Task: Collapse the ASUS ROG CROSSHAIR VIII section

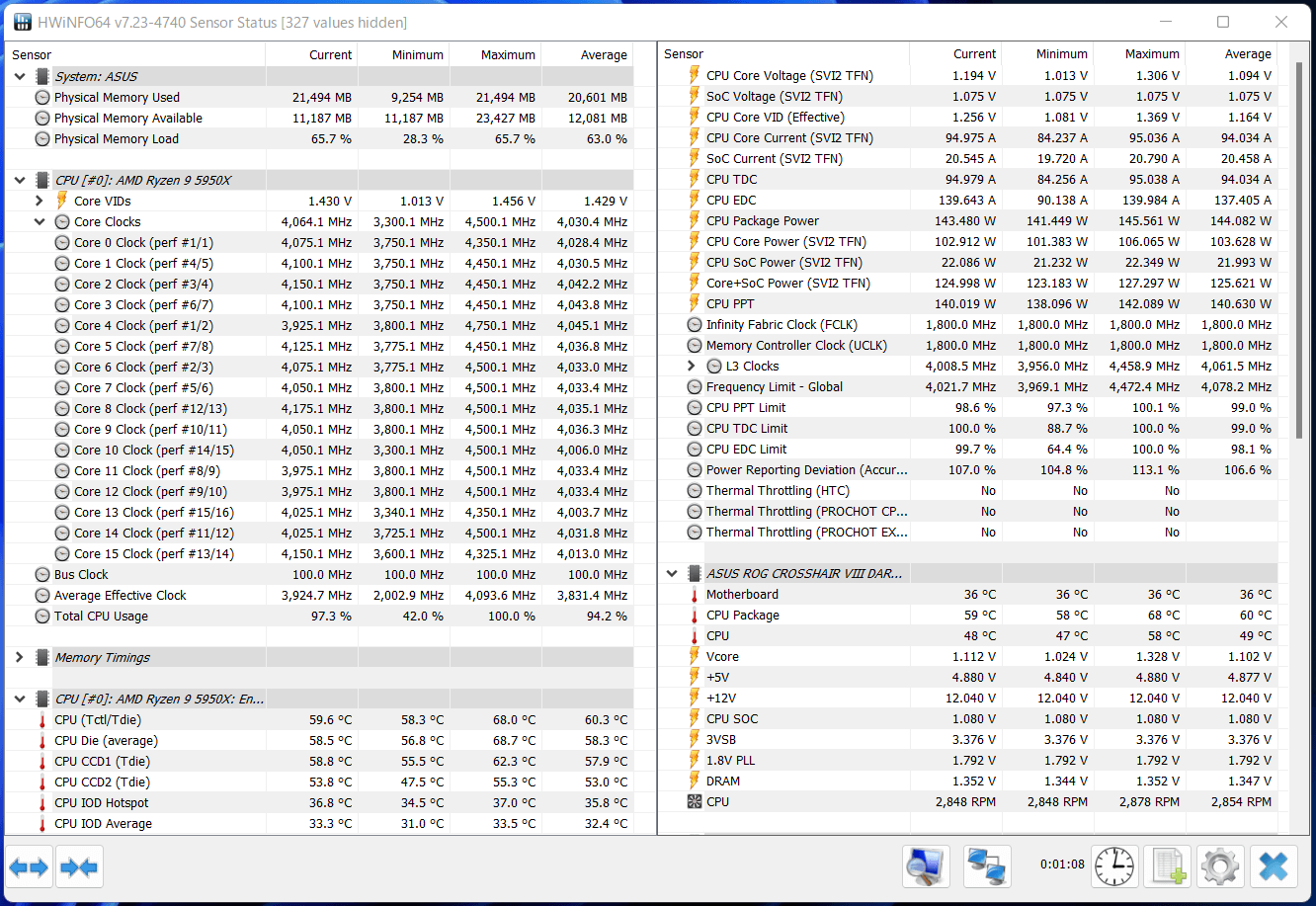Action: (x=672, y=573)
